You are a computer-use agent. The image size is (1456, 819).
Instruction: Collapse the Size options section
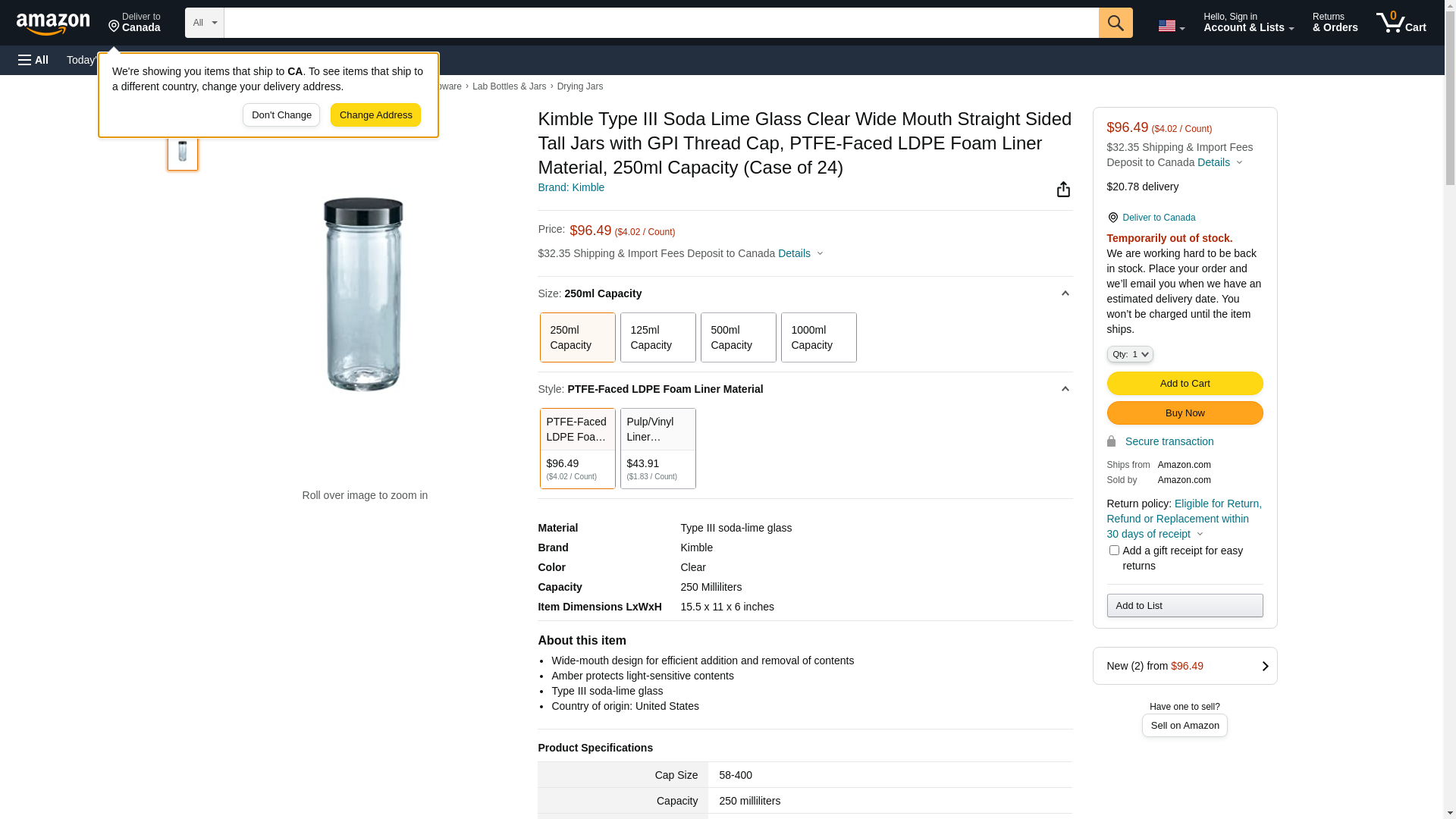(1065, 293)
